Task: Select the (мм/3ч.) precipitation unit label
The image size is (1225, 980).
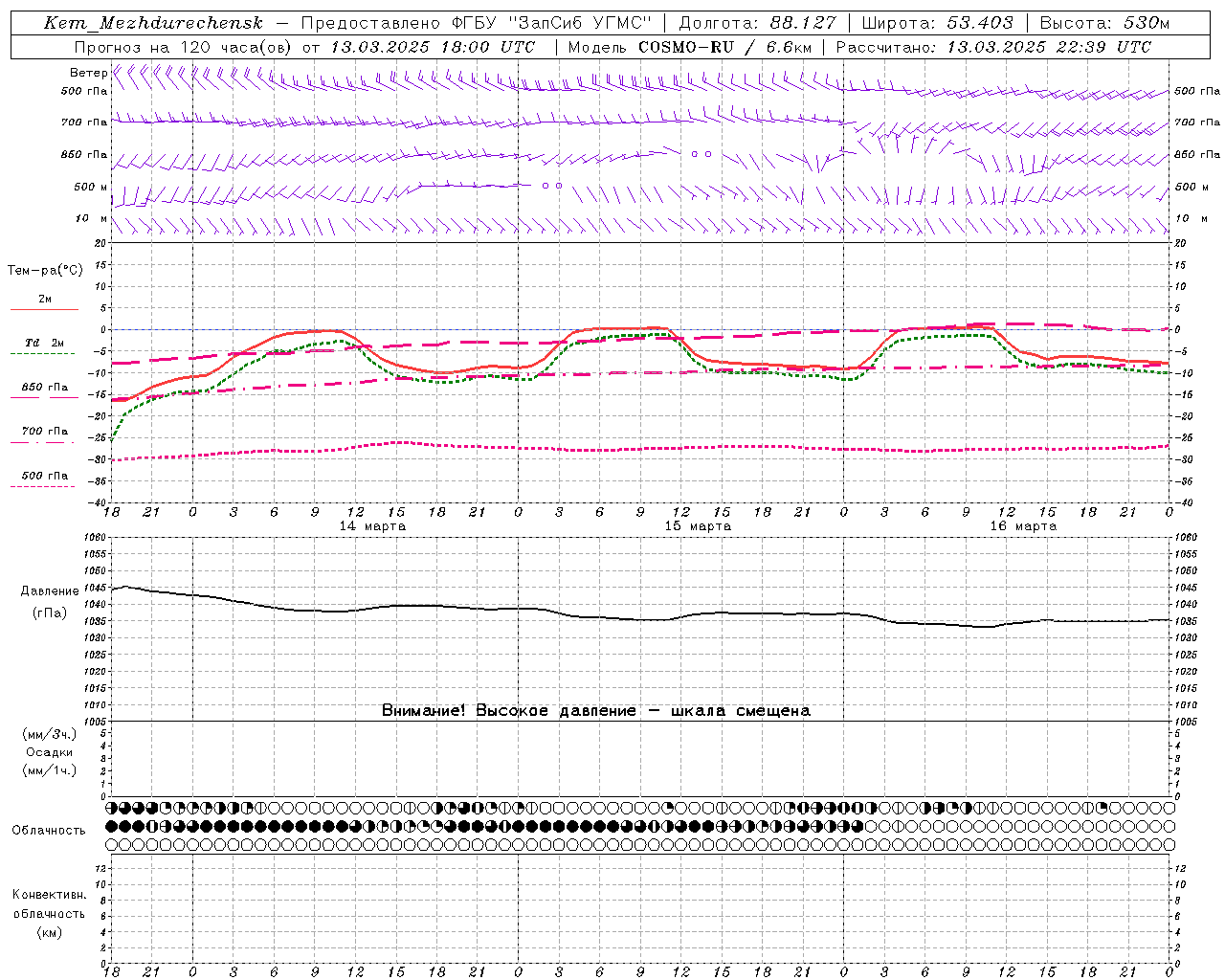Action: click(50, 734)
